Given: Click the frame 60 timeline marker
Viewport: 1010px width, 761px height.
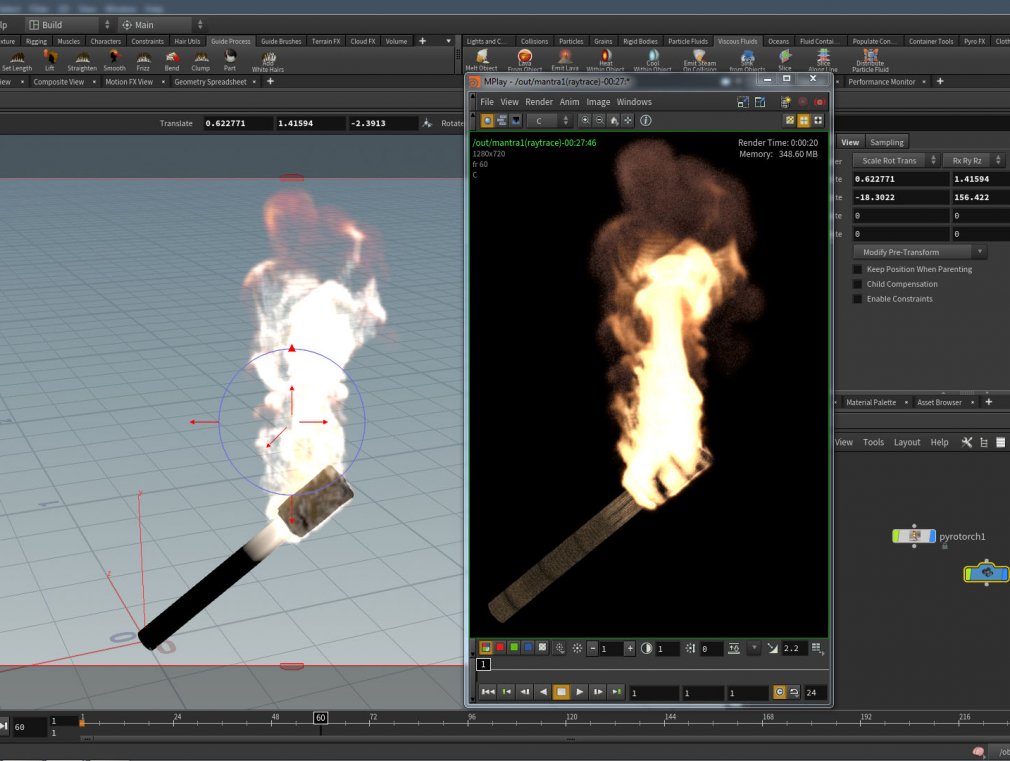Looking at the screenshot, I should click(x=320, y=718).
